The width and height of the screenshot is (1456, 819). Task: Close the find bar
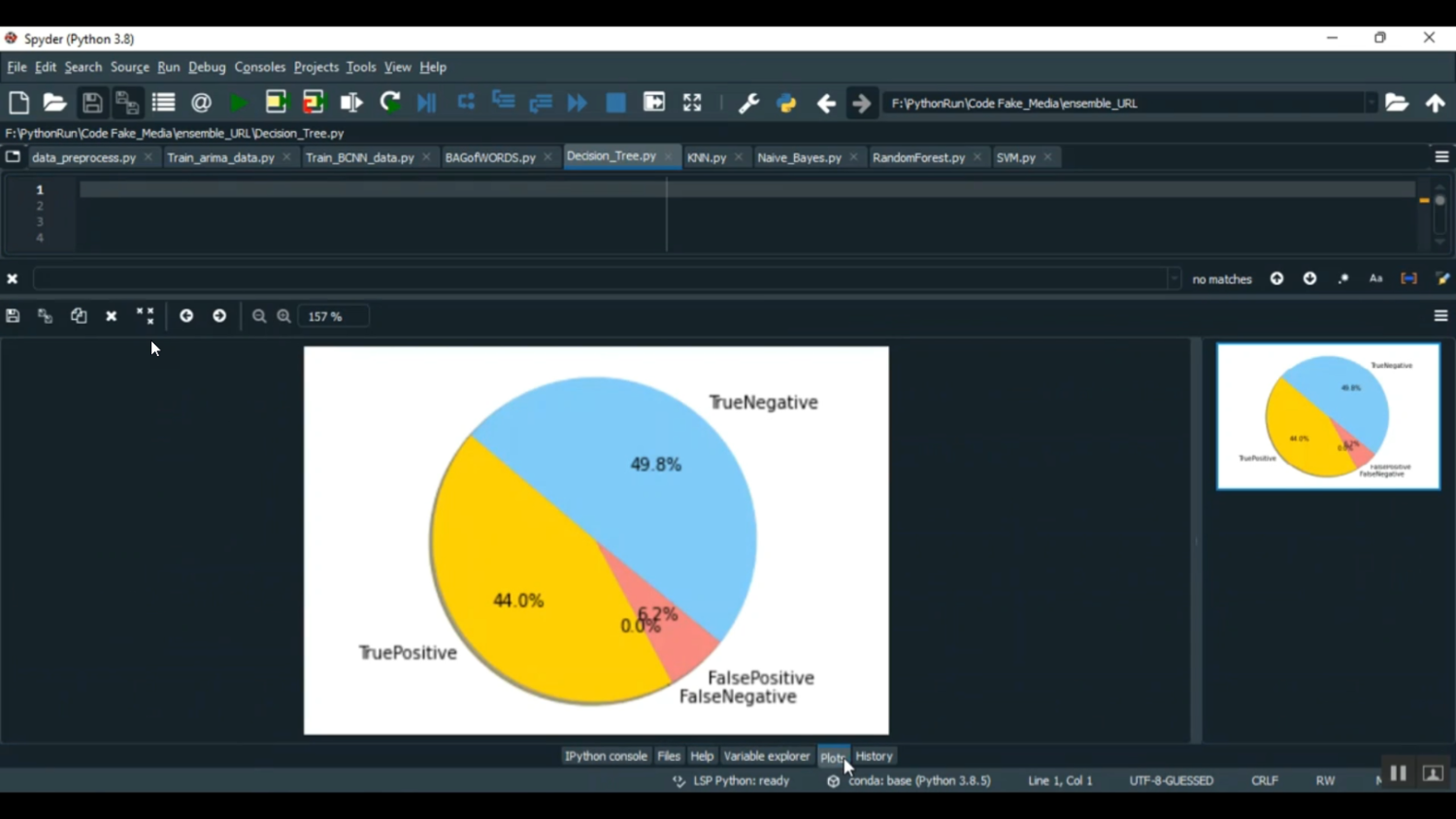point(13,279)
